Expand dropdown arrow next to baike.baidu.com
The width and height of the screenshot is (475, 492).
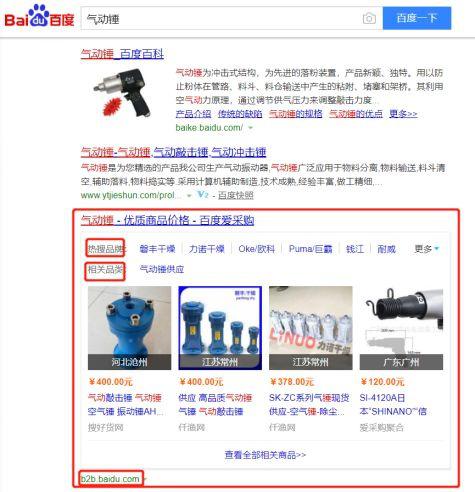[251, 127]
